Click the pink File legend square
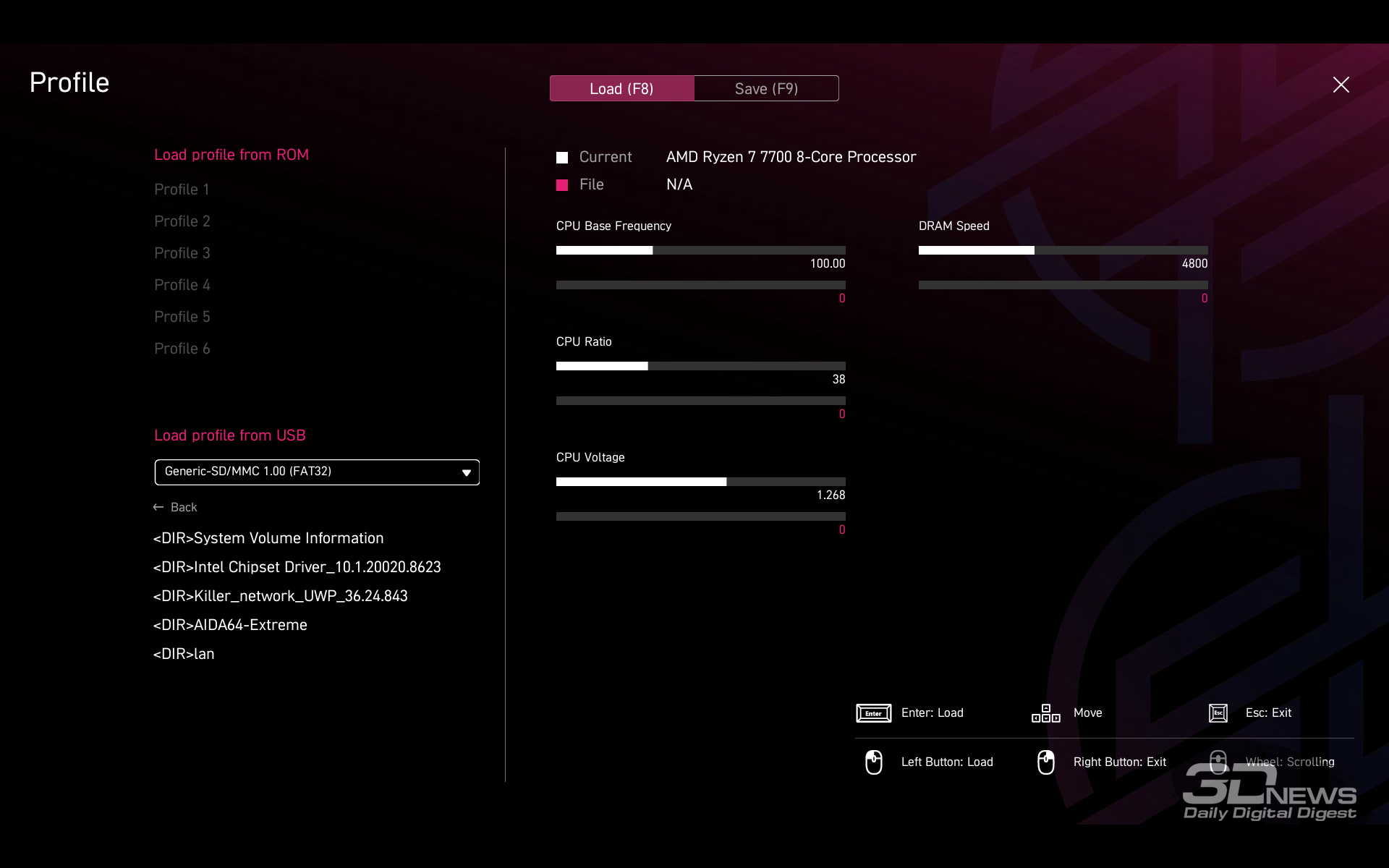The height and width of the screenshot is (868, 1389). [x=562, y=185]
